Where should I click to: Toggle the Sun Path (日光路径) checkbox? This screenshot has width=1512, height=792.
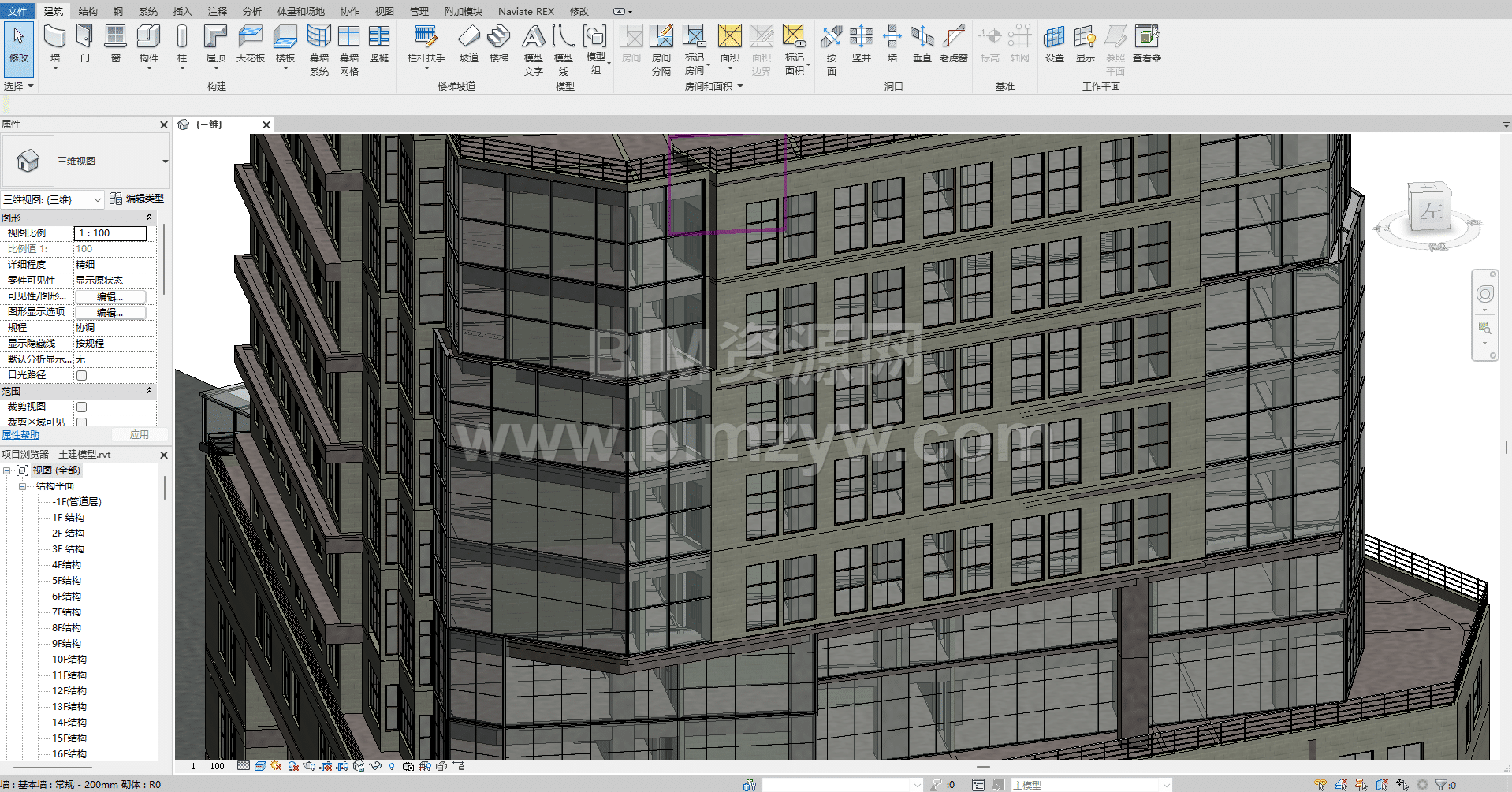pos(81,375)
